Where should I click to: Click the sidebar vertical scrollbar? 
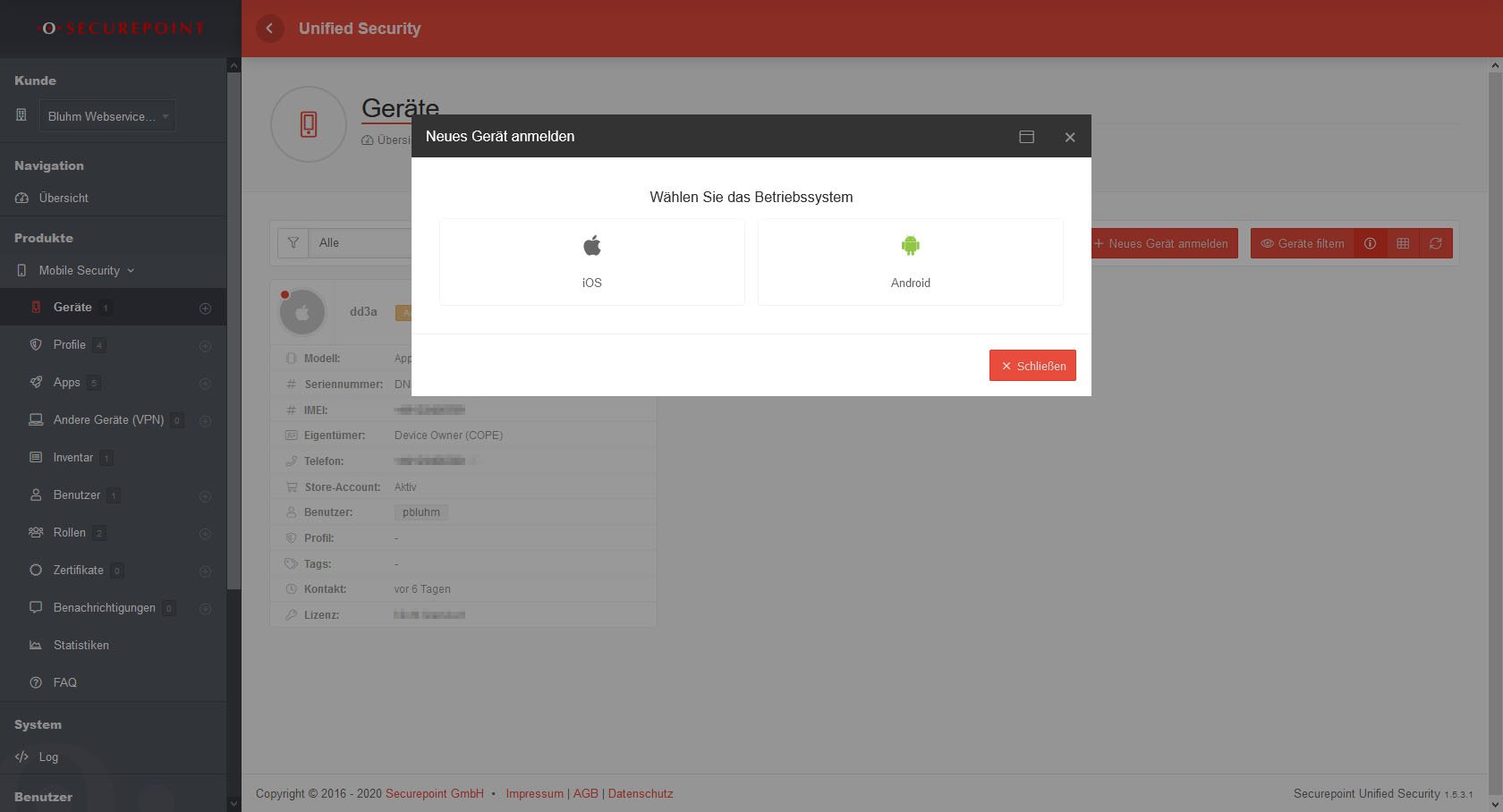tap(234, 358)
